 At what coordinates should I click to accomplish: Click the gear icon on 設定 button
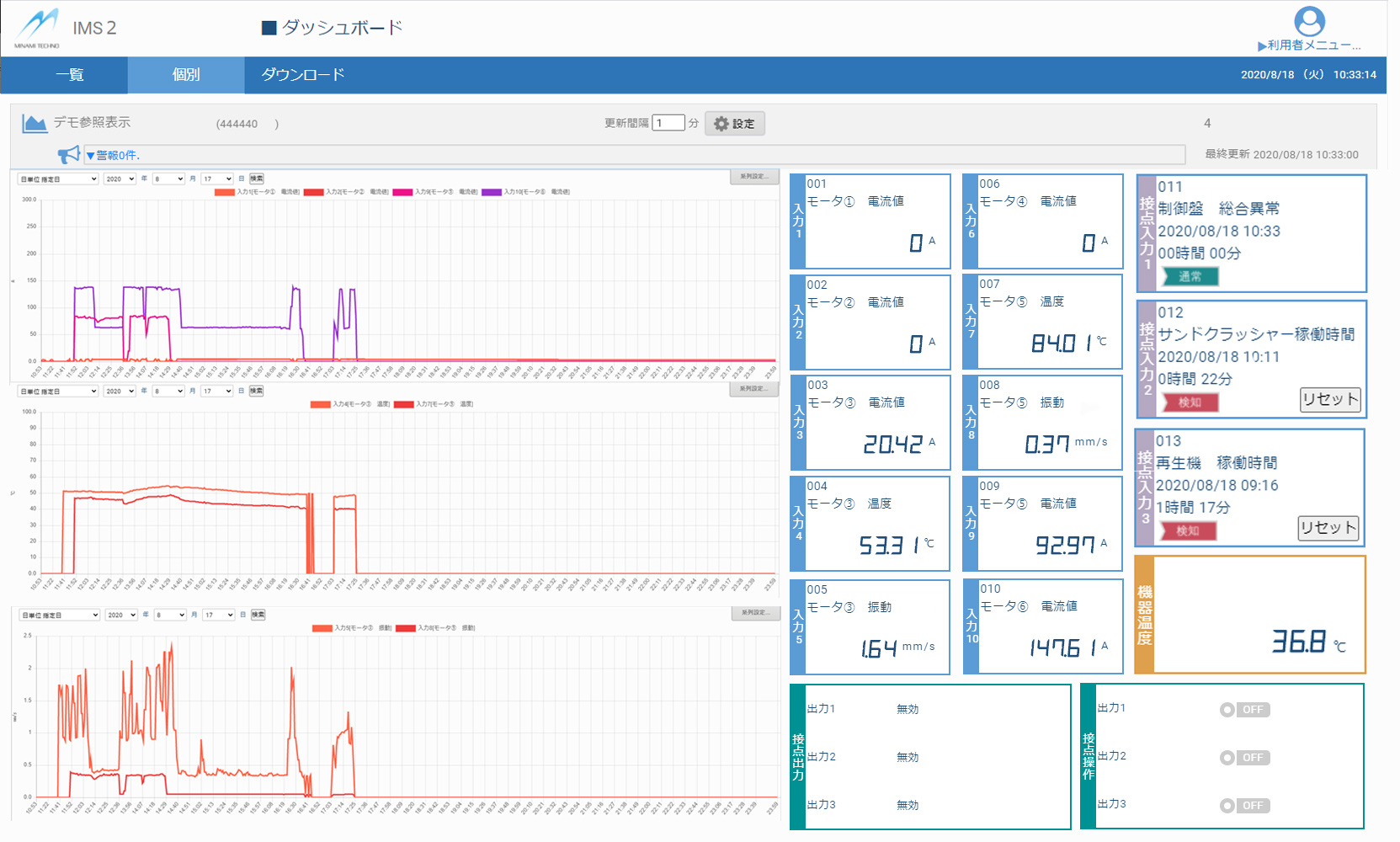(721, 124)
